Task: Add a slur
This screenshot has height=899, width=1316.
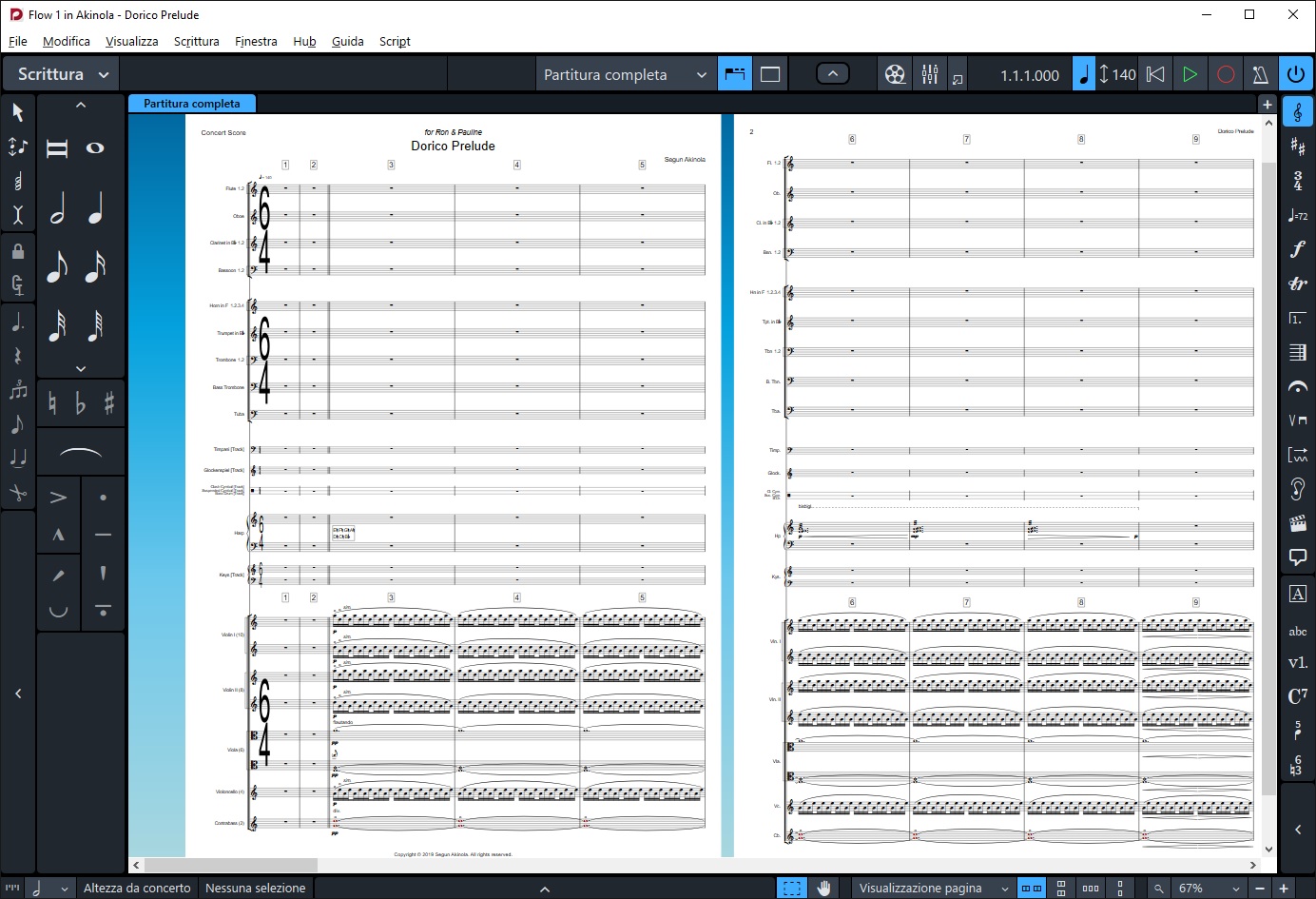Action: click(x=81, y=453)
